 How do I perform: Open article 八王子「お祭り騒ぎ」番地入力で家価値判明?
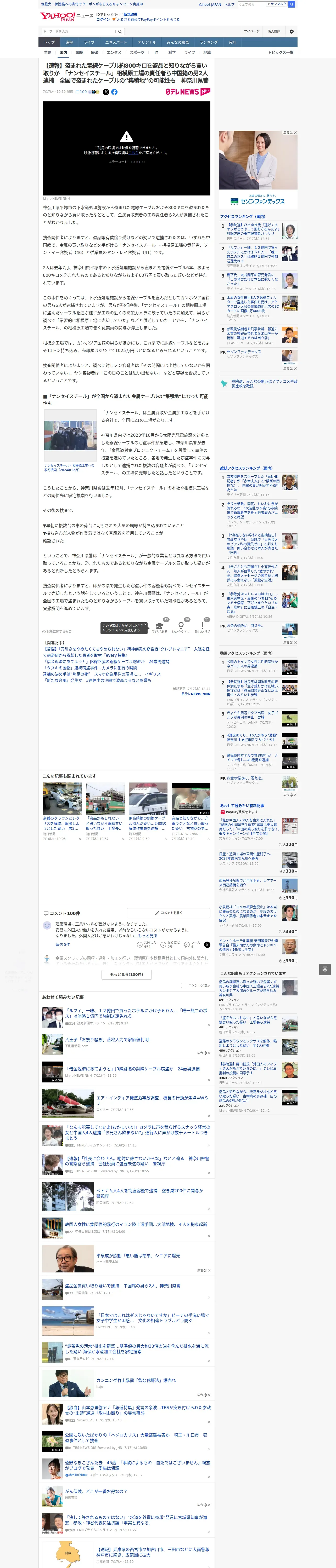coord(107,1040)
